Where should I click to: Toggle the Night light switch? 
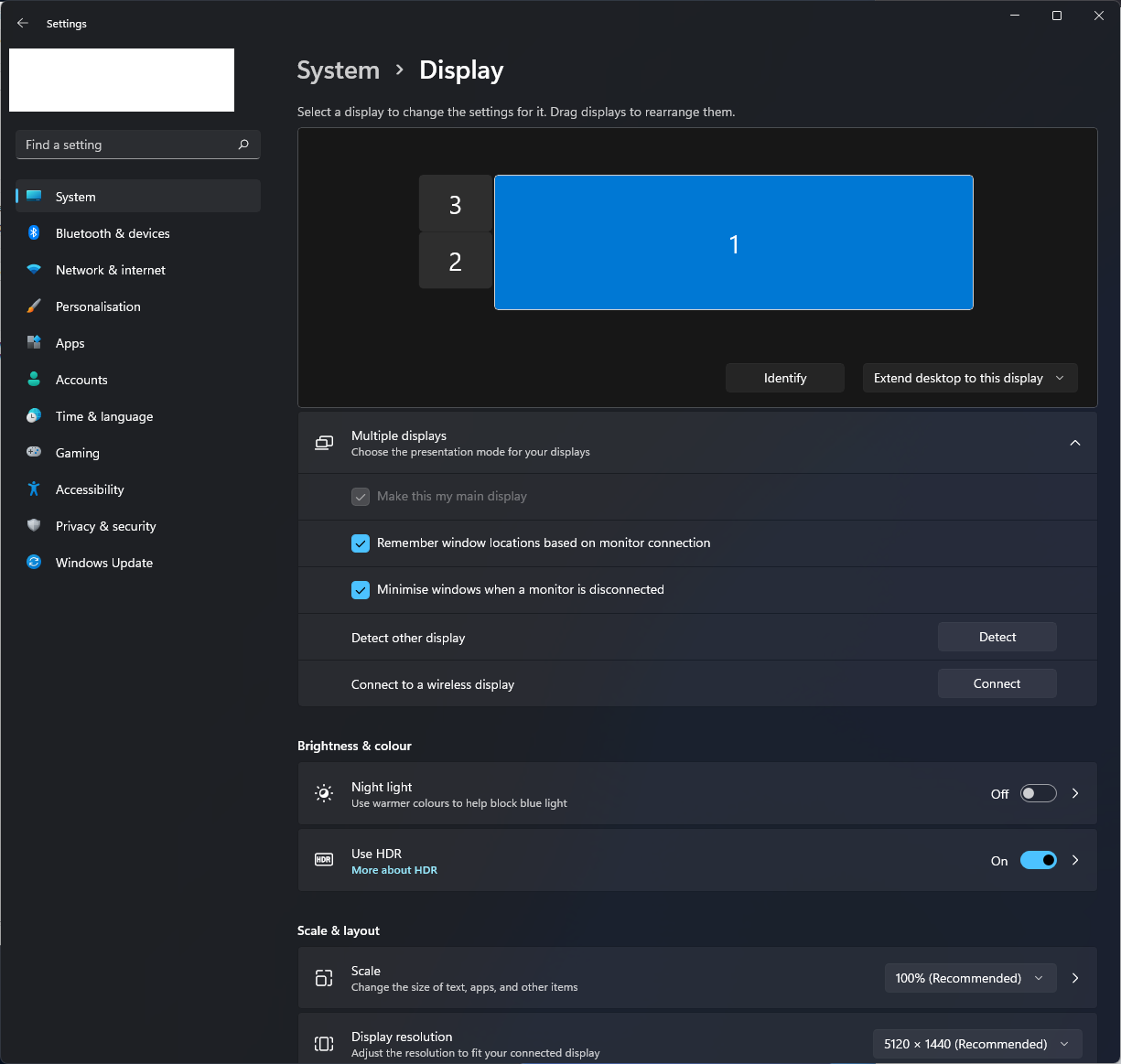1039,793
